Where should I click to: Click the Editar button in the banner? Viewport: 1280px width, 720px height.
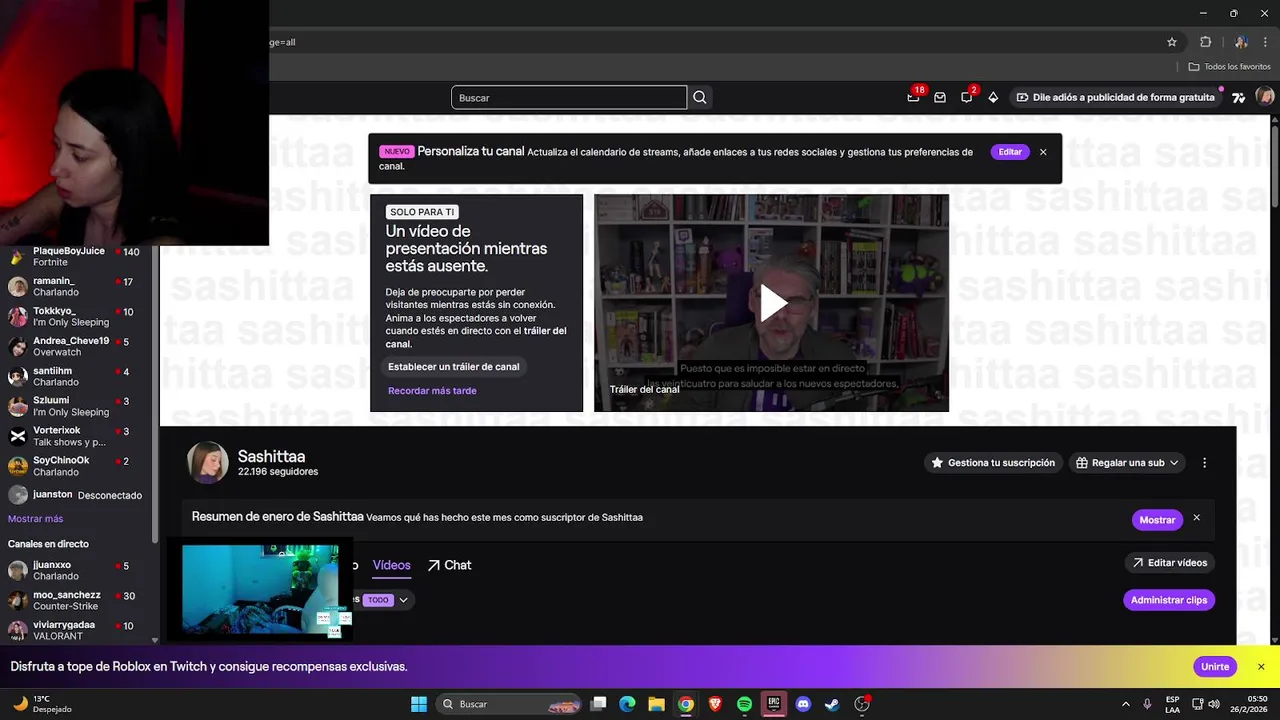pyautogui.click(x=1010, y=152)
